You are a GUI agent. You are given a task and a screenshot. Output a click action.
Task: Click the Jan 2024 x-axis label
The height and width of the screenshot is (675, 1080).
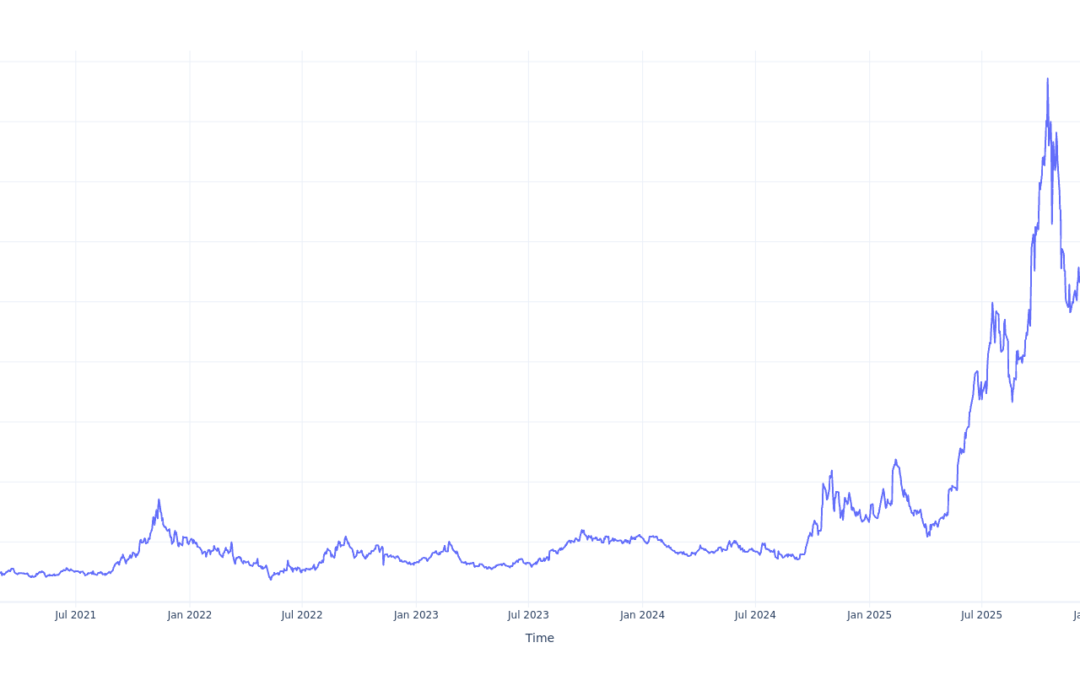[x=642, y=615]
